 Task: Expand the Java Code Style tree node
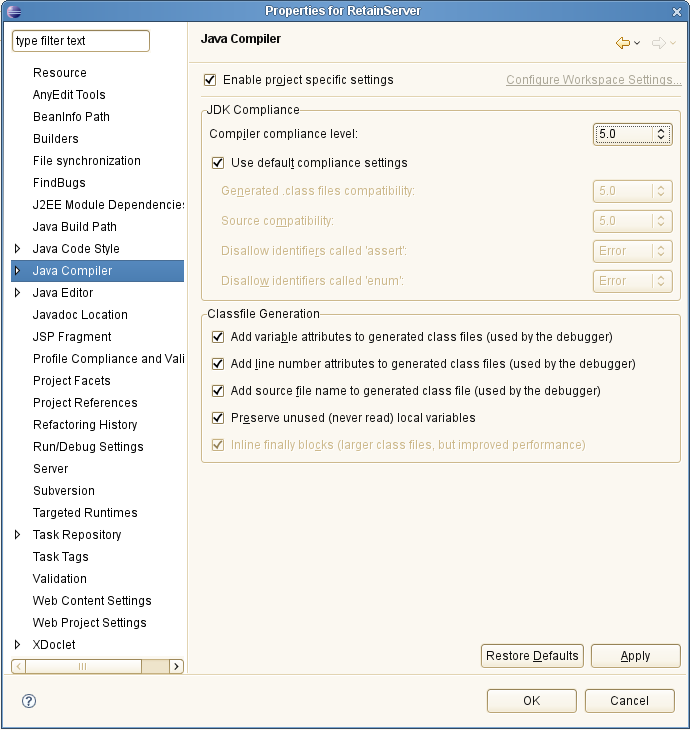[x=17, y=249]
